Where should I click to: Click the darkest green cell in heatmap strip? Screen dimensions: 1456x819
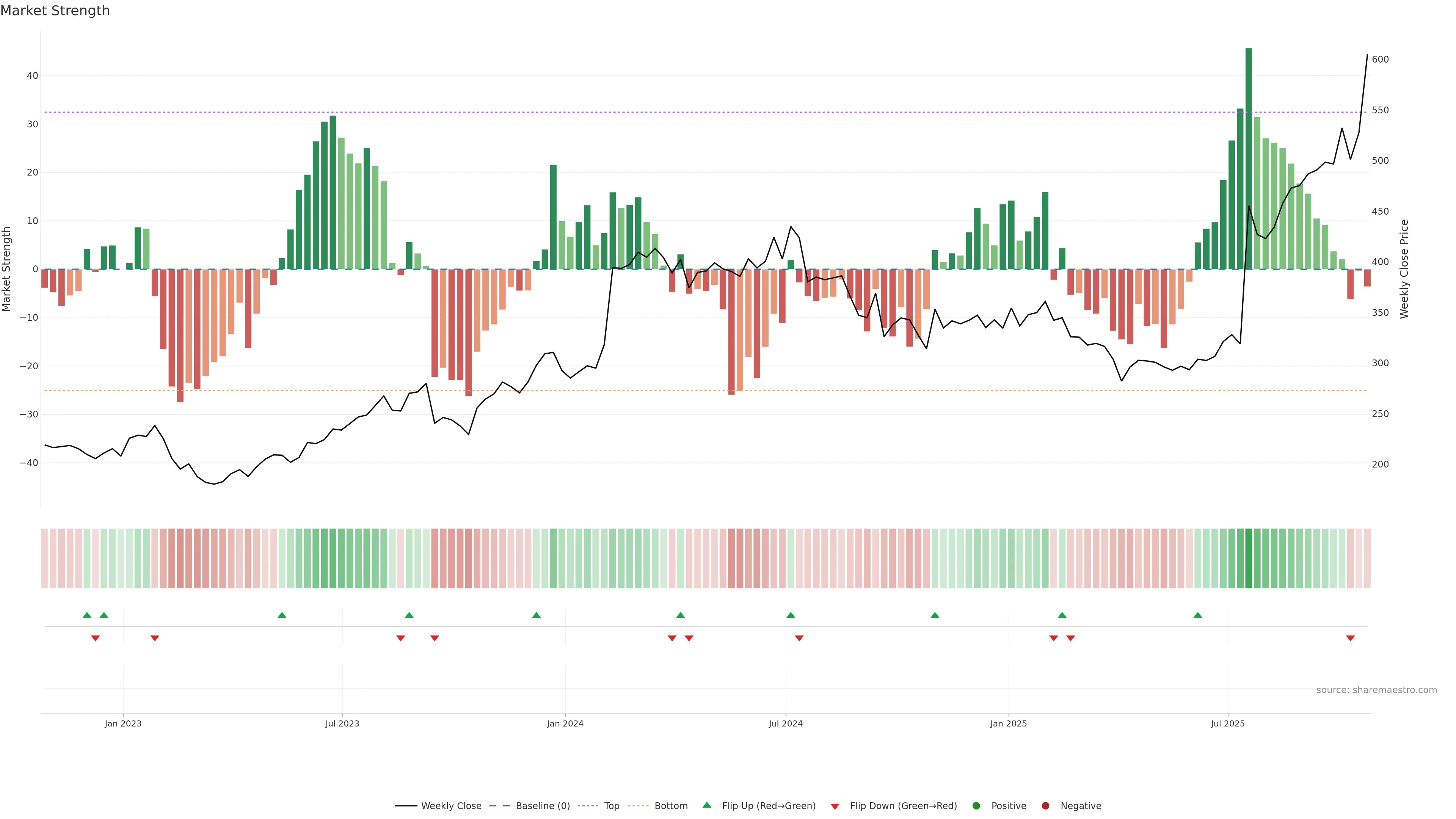point(1249,559)
